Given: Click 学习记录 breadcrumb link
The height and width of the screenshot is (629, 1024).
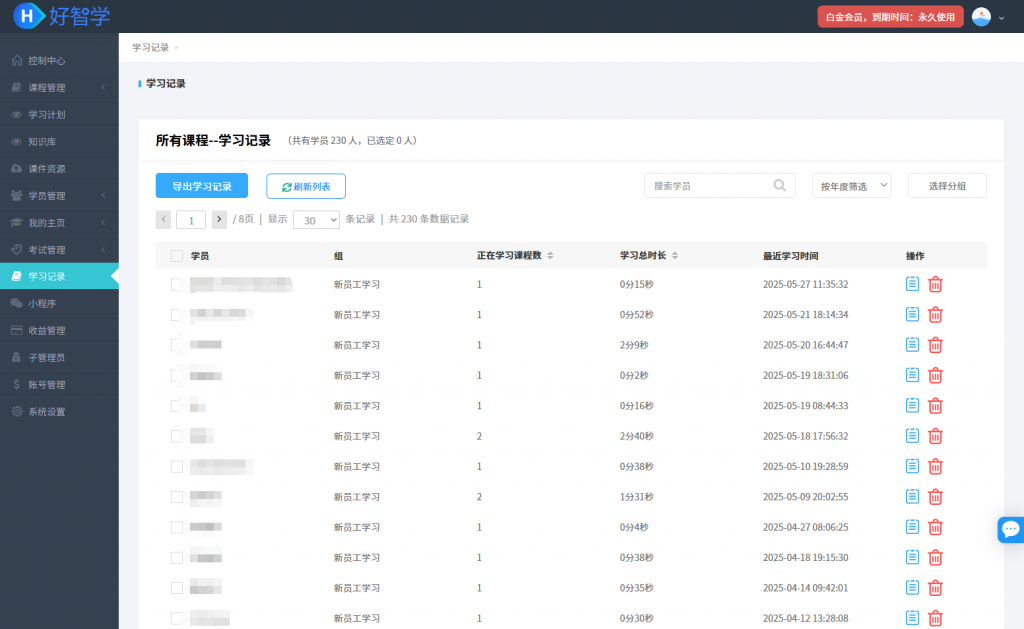Looking at the screenshot, I should (x=150, y=47).
